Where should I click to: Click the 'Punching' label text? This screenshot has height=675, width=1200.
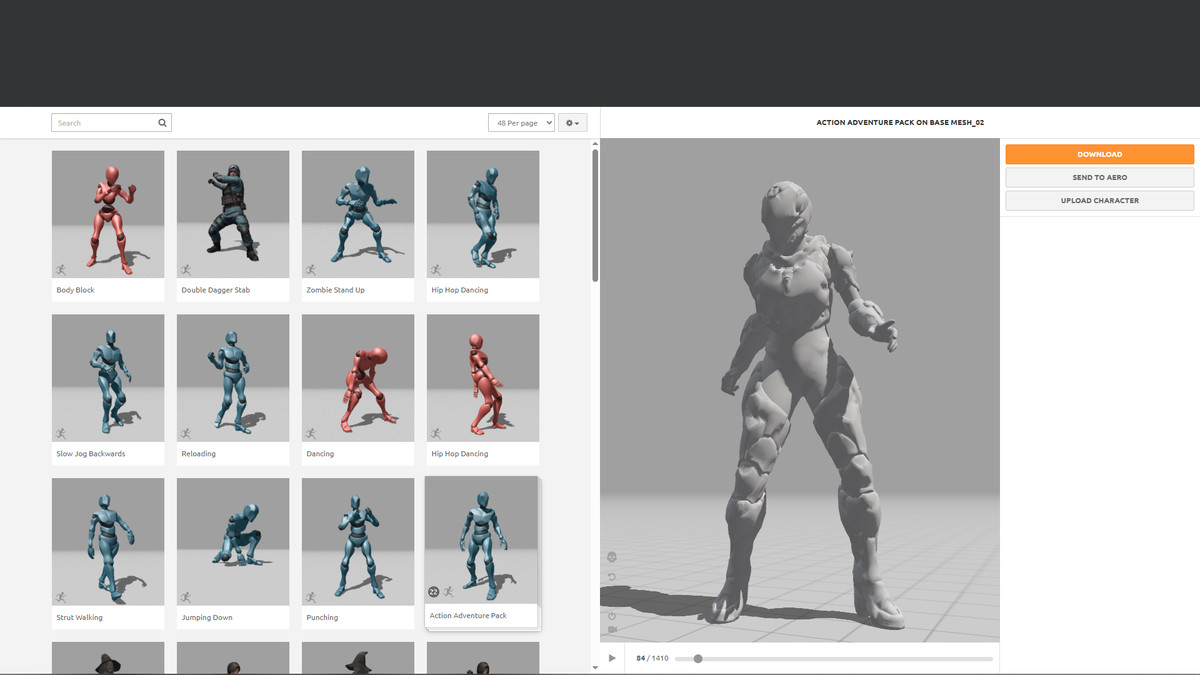pyautogui.click(x=322, y=617)
